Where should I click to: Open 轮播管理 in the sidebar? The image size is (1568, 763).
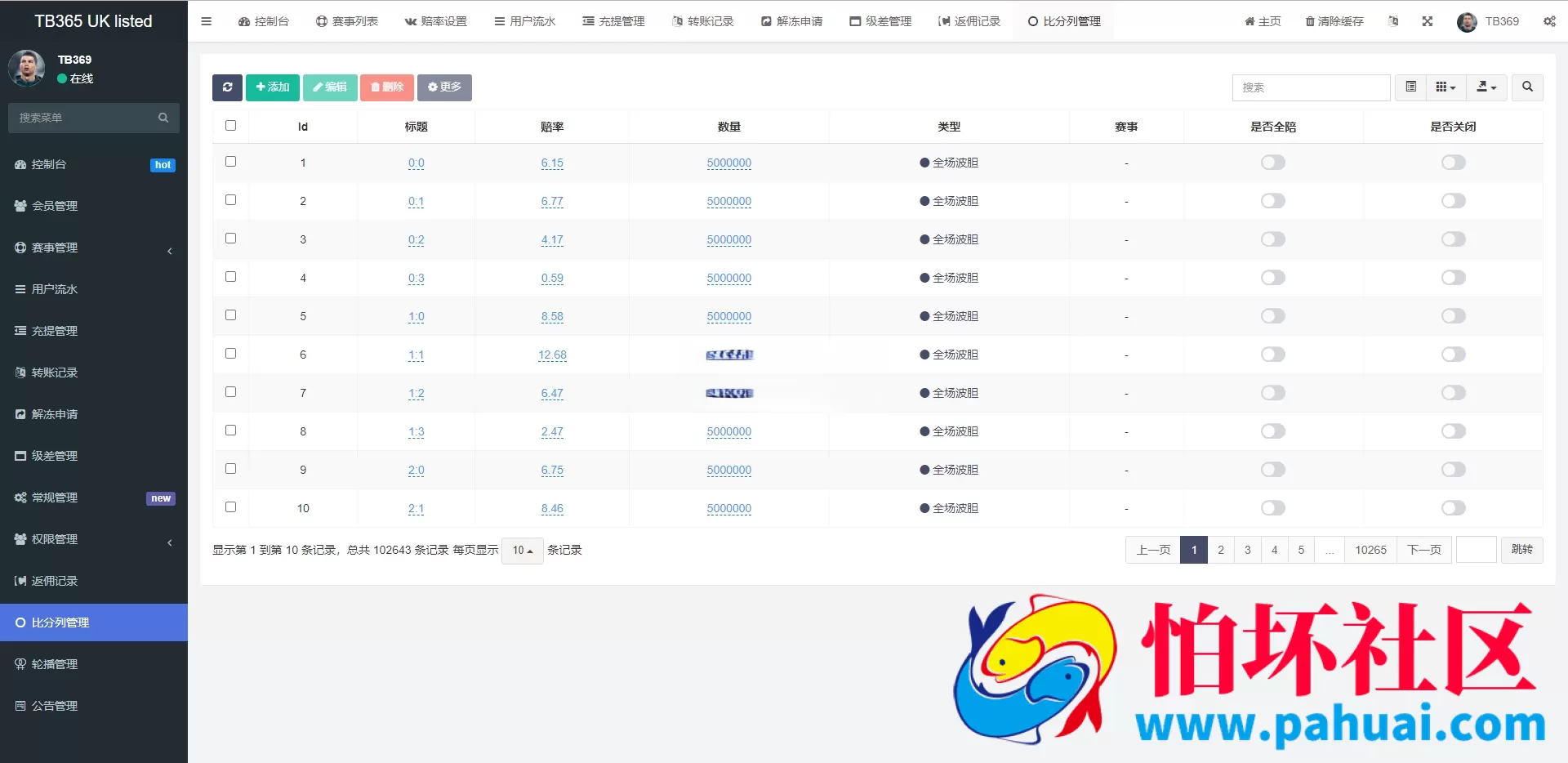pos(94,664)
